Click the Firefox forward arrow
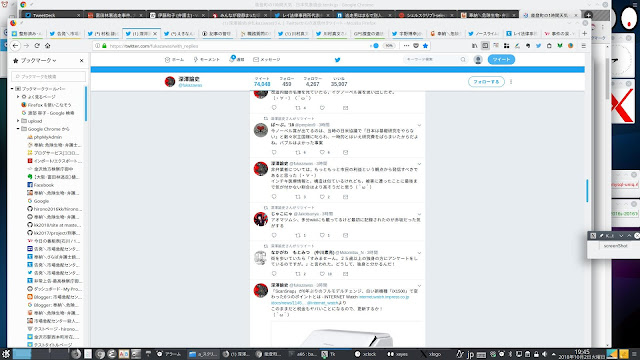640x360 pixels. point(27,46)
